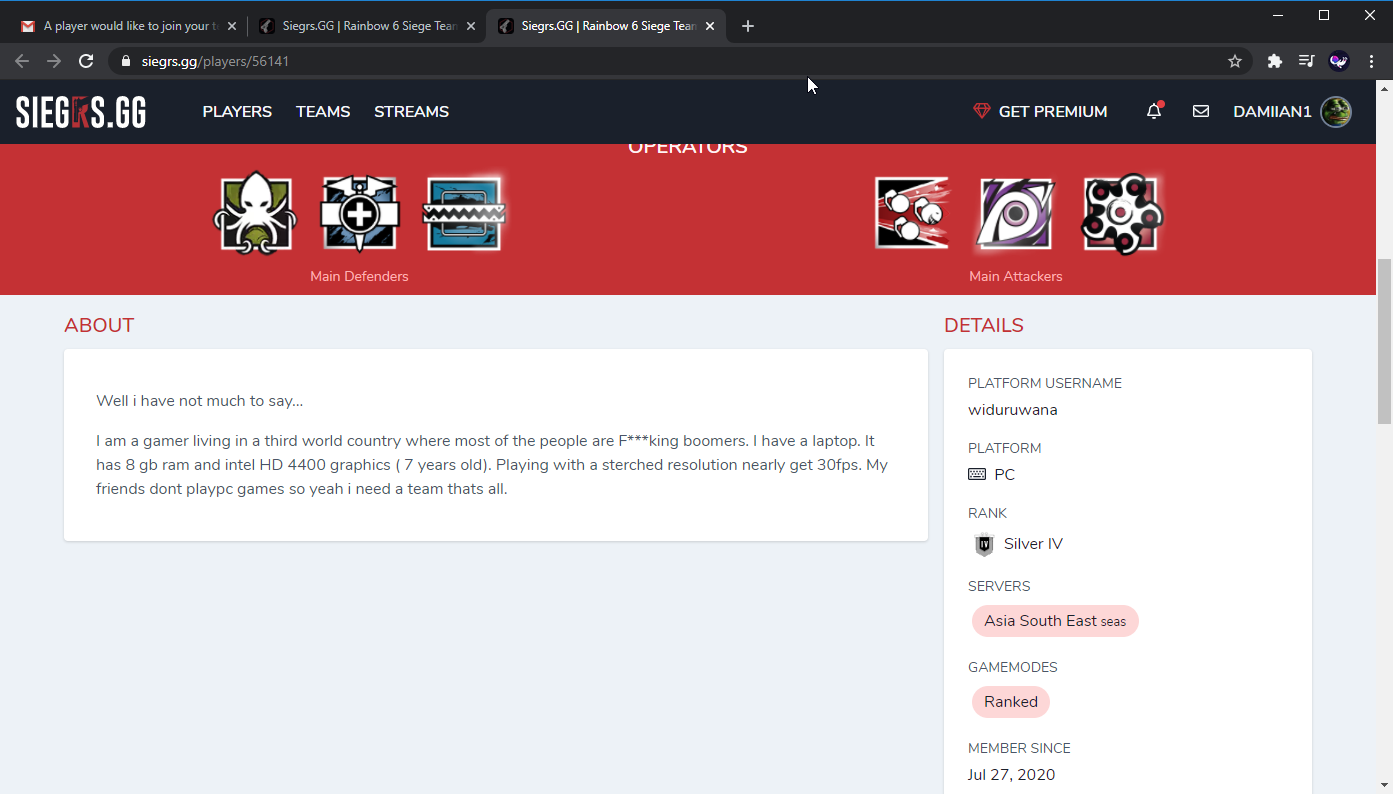Viewport: 1393px width, 794px height.
Task: Click the zigzag-line defender operator icon
Action: click(464, 214)
